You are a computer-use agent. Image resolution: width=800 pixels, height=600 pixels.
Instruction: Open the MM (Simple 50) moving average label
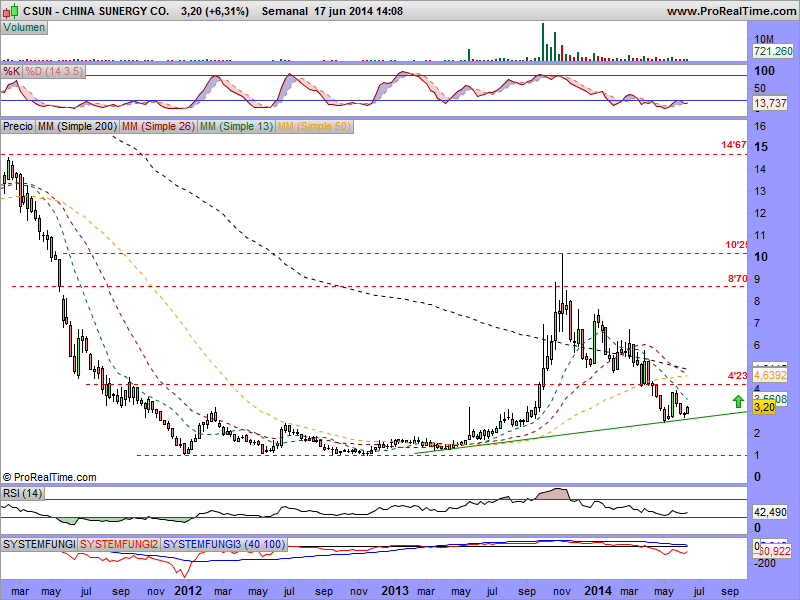tap(314, 126)
